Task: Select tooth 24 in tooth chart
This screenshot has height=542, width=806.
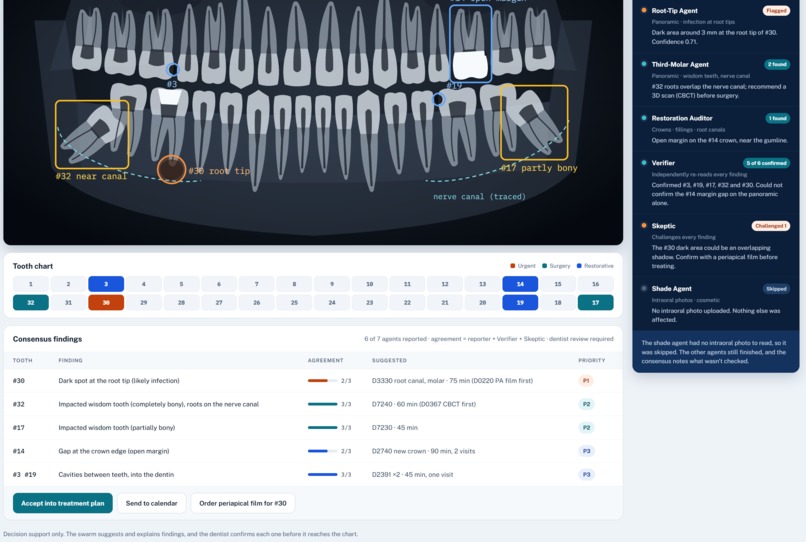Action: pos(332,302)
